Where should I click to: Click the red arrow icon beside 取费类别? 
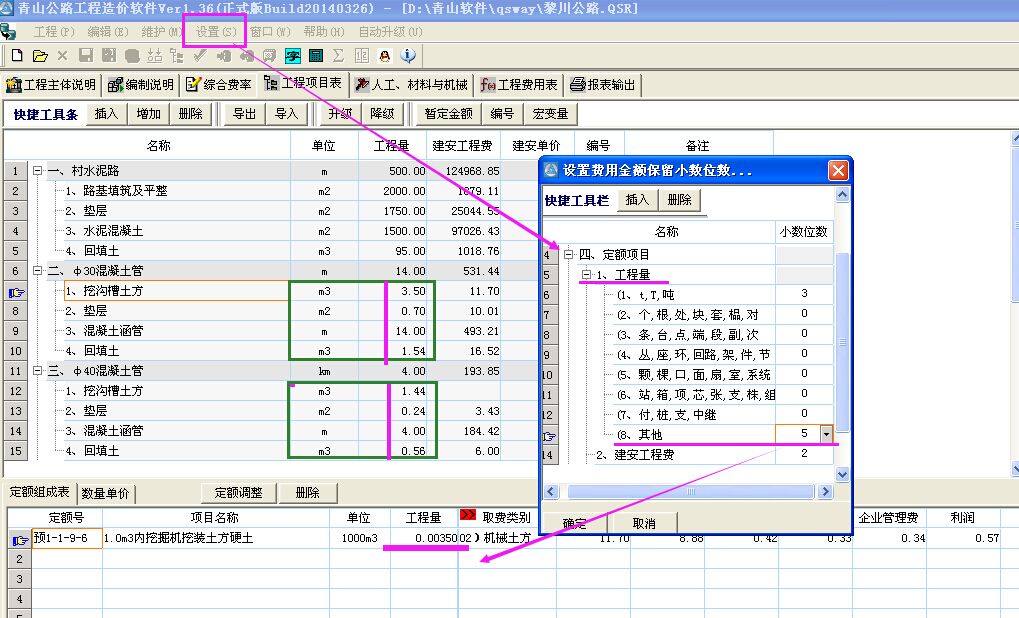click(x=468, y=516)
